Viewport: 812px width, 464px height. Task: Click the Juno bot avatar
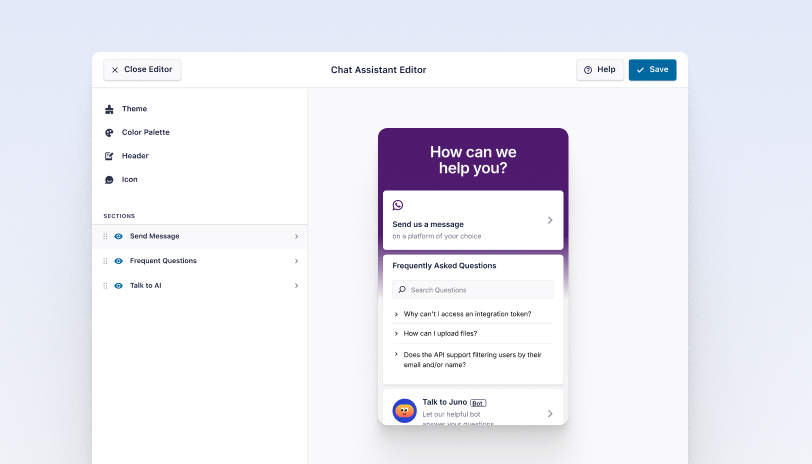coord(404,411)
